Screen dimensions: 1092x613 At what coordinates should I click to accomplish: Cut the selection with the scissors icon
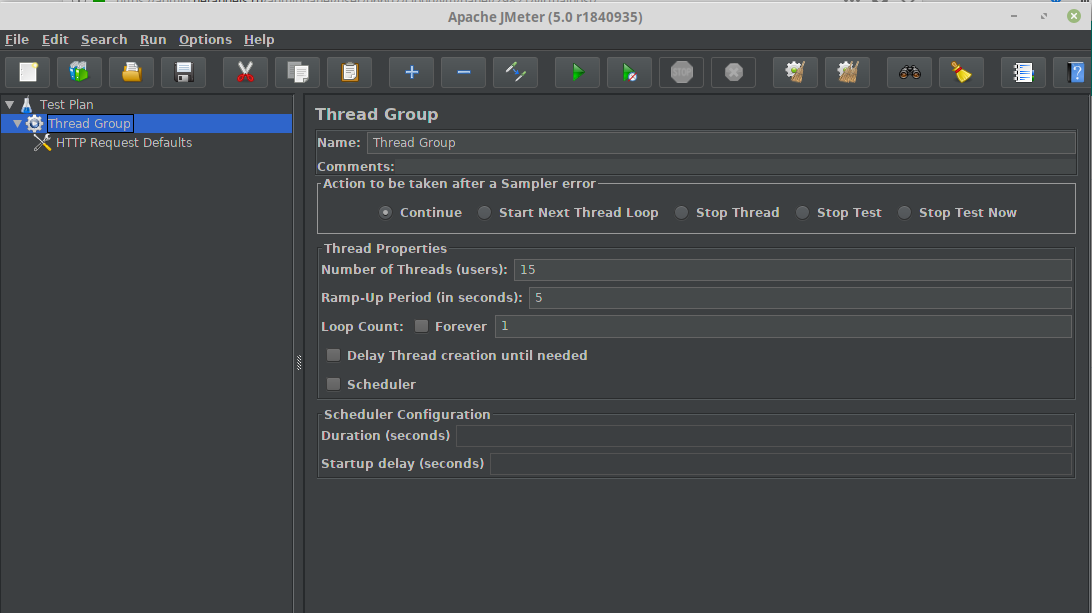pos(245,72)
